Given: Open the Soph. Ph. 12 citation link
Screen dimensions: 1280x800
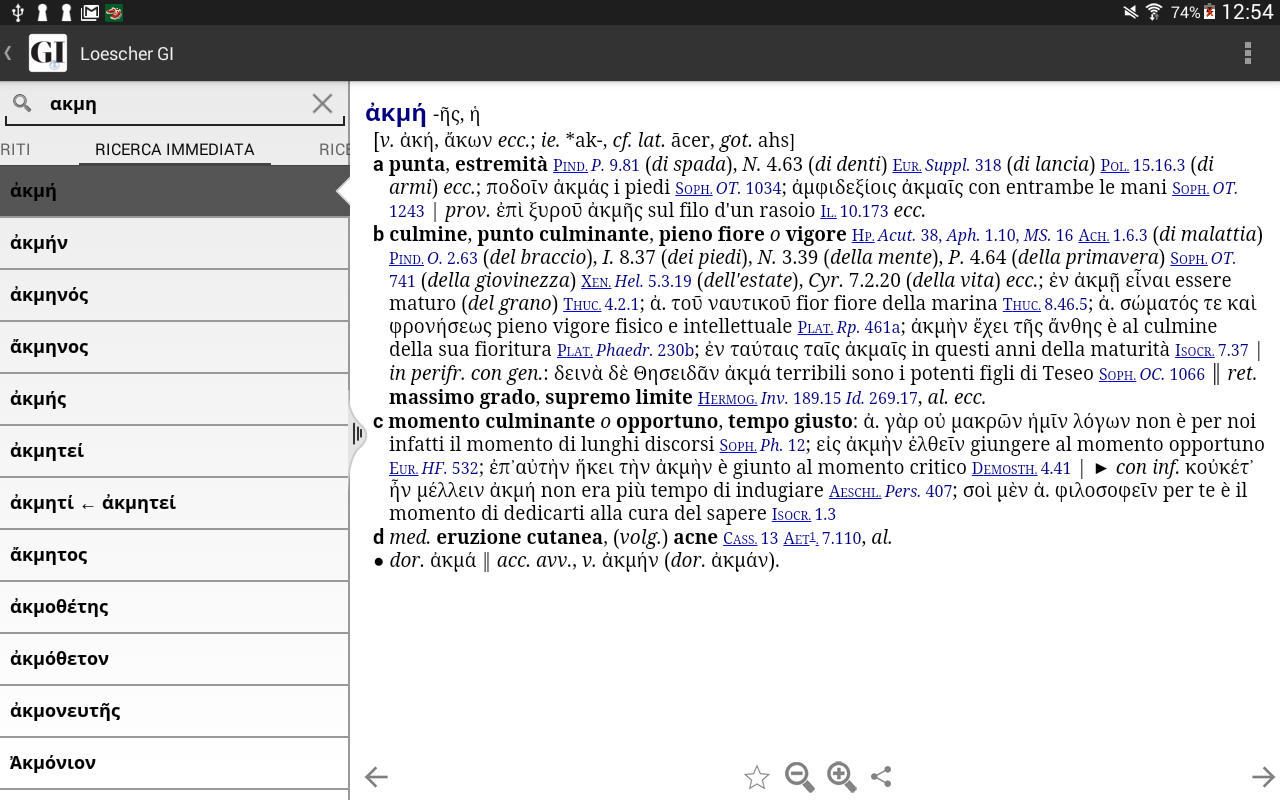Looking at the screenshot, I should tap(763, 445).
